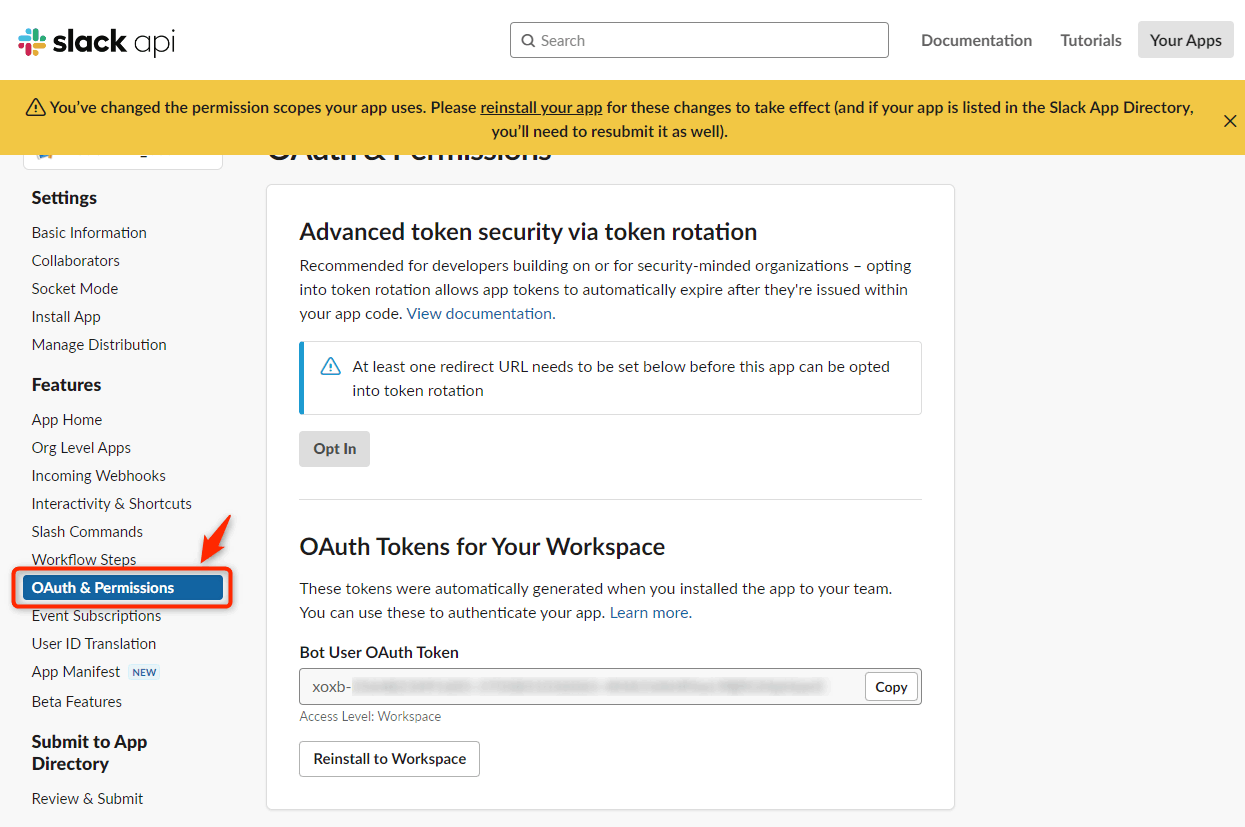Open User ID Translation
The image size is (1245, 827).
94,643
